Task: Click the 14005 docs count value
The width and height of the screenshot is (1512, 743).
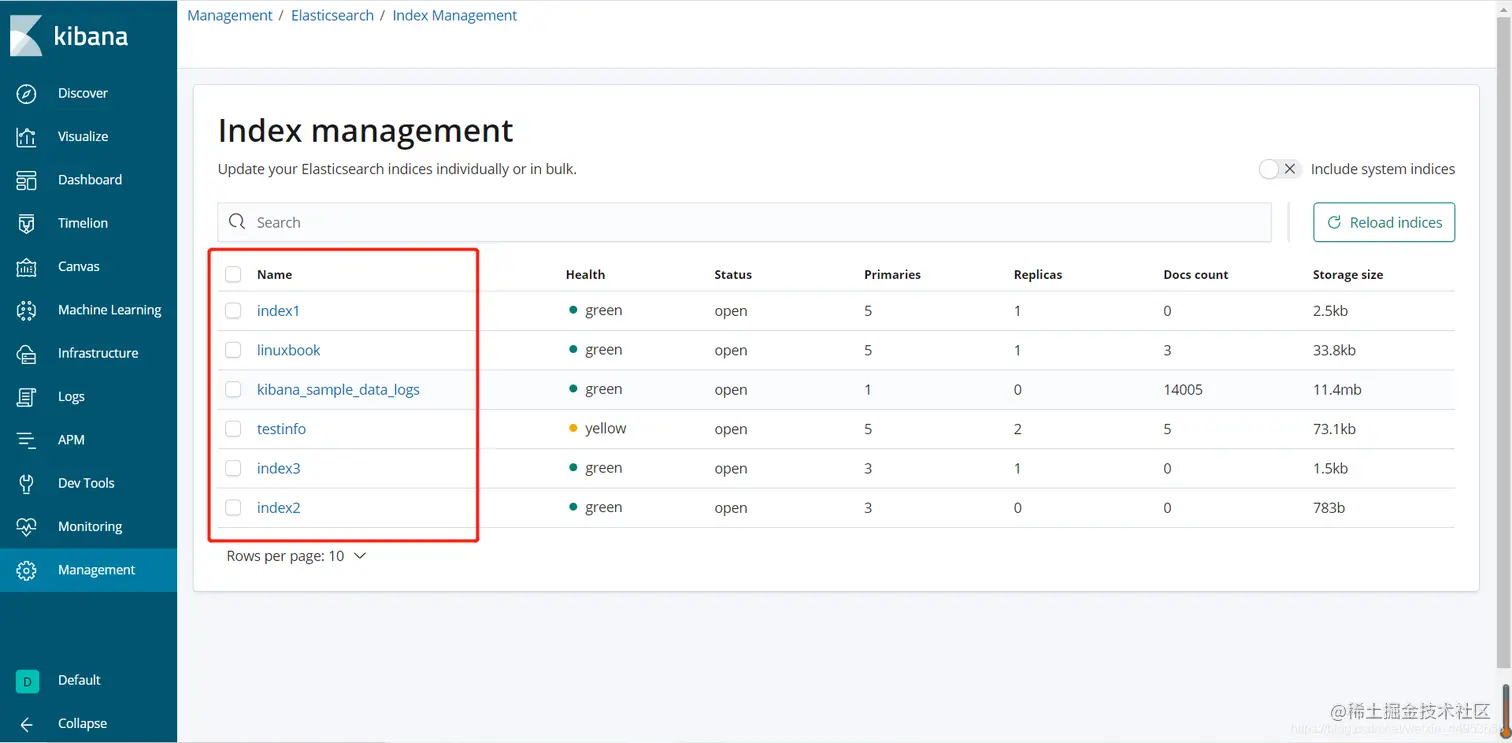Action: (1183, 390)
